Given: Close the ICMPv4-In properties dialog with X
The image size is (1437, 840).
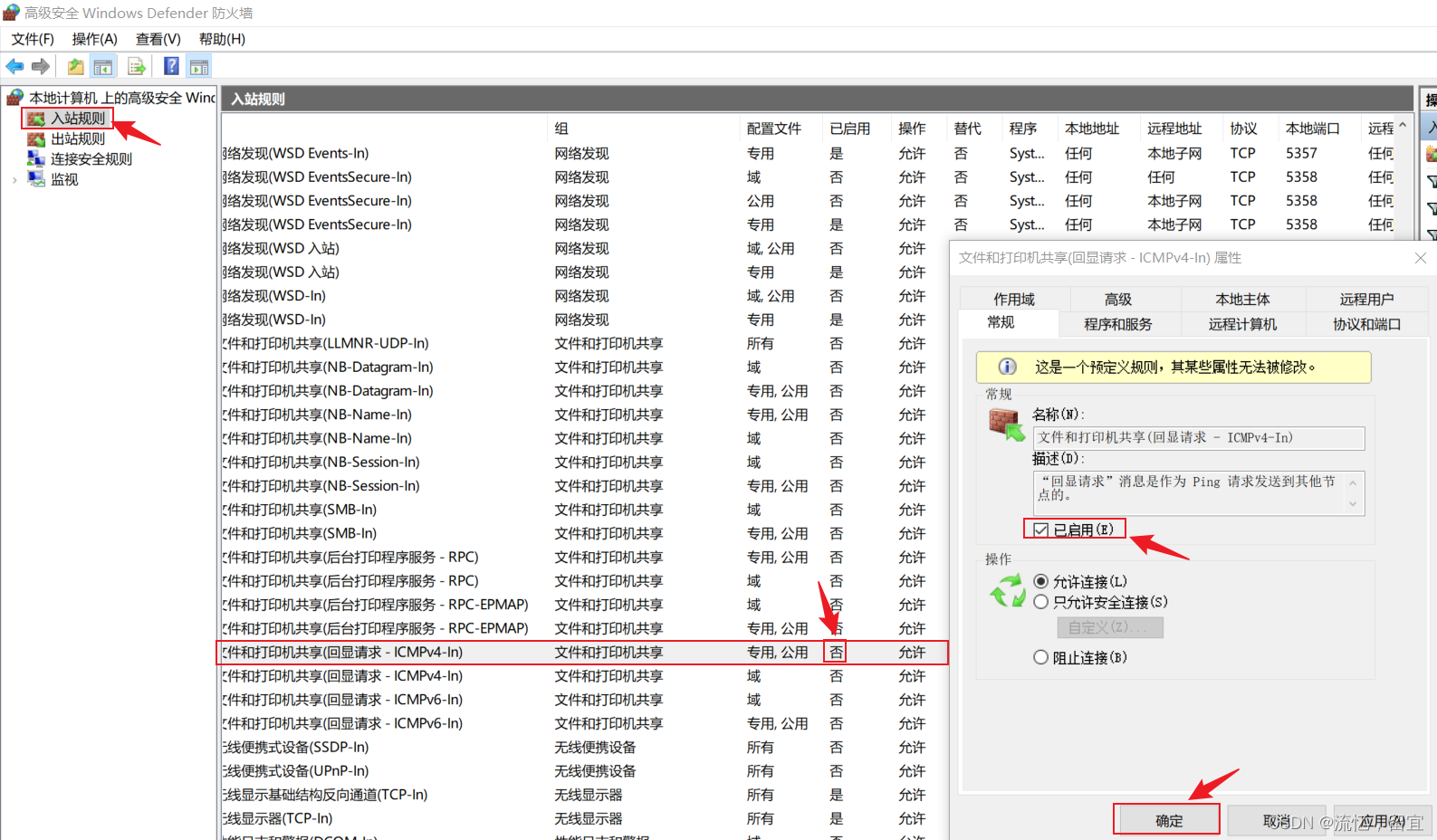Looking at the screenshot, I should coord(1421,258).
